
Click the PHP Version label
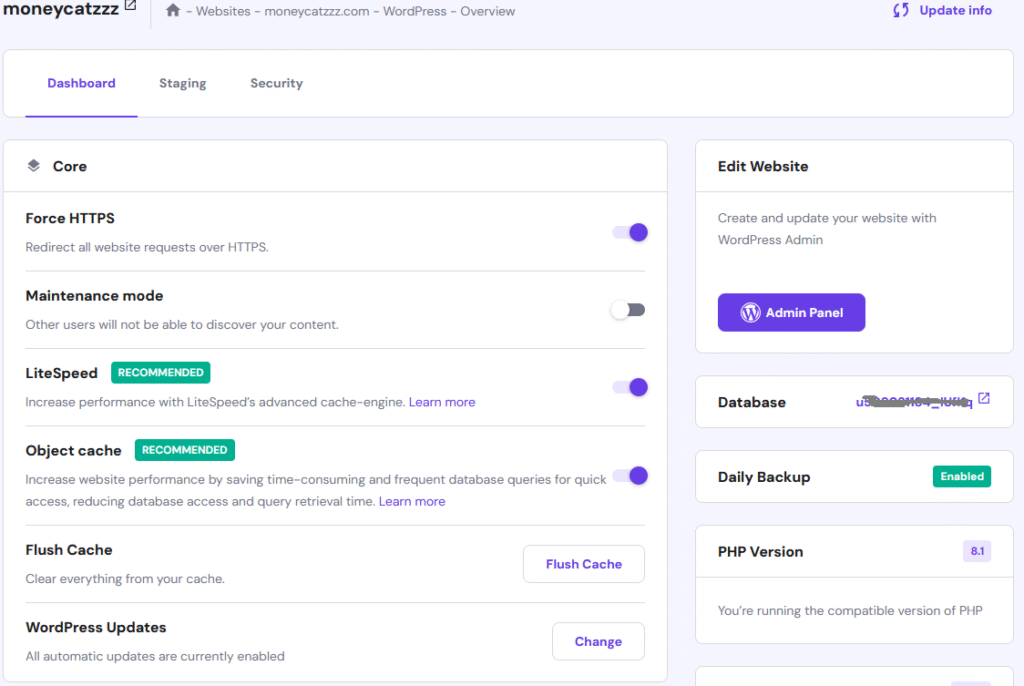coord(760,551)
